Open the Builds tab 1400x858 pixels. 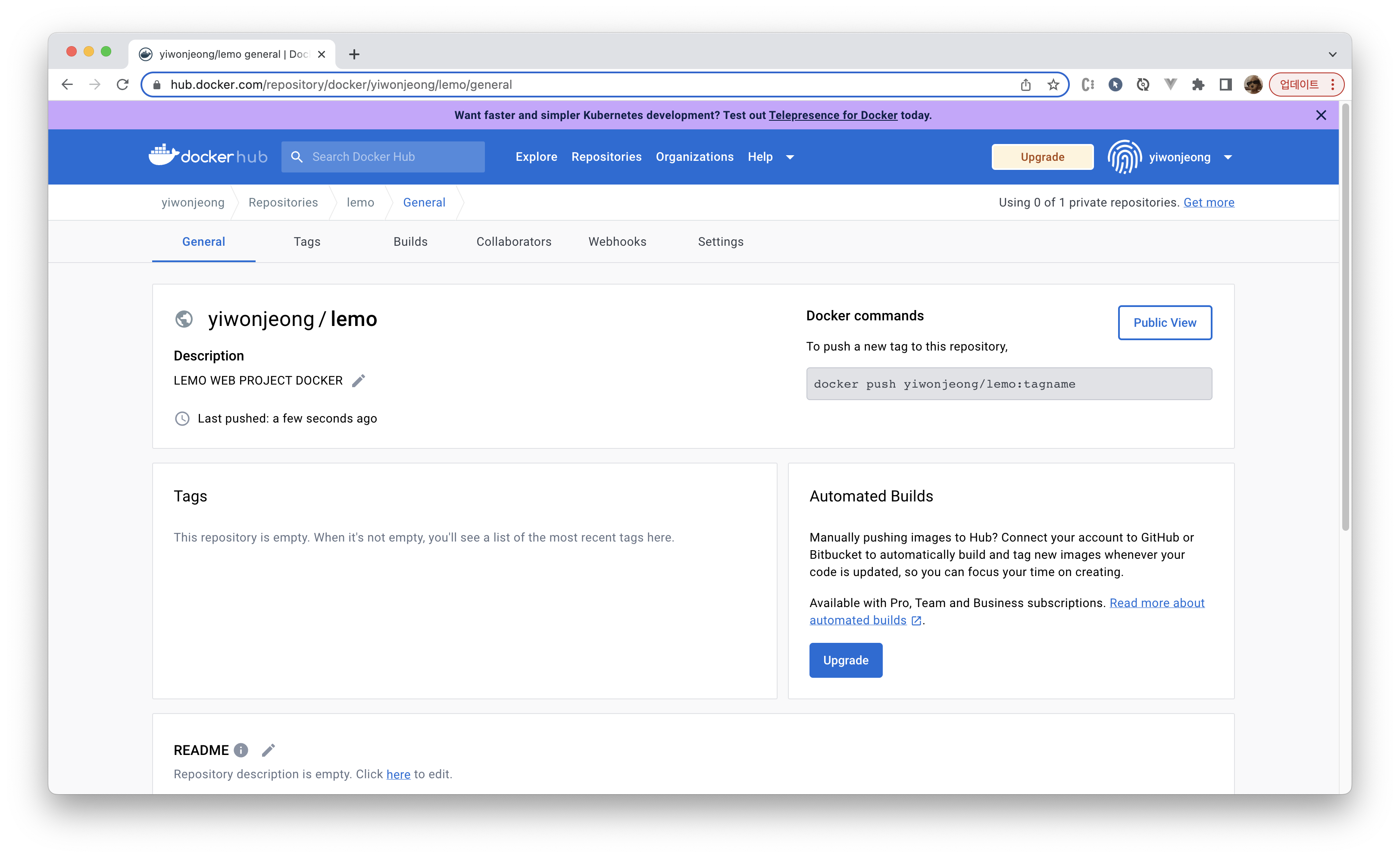pyautogui.click(x=410, y=241)
